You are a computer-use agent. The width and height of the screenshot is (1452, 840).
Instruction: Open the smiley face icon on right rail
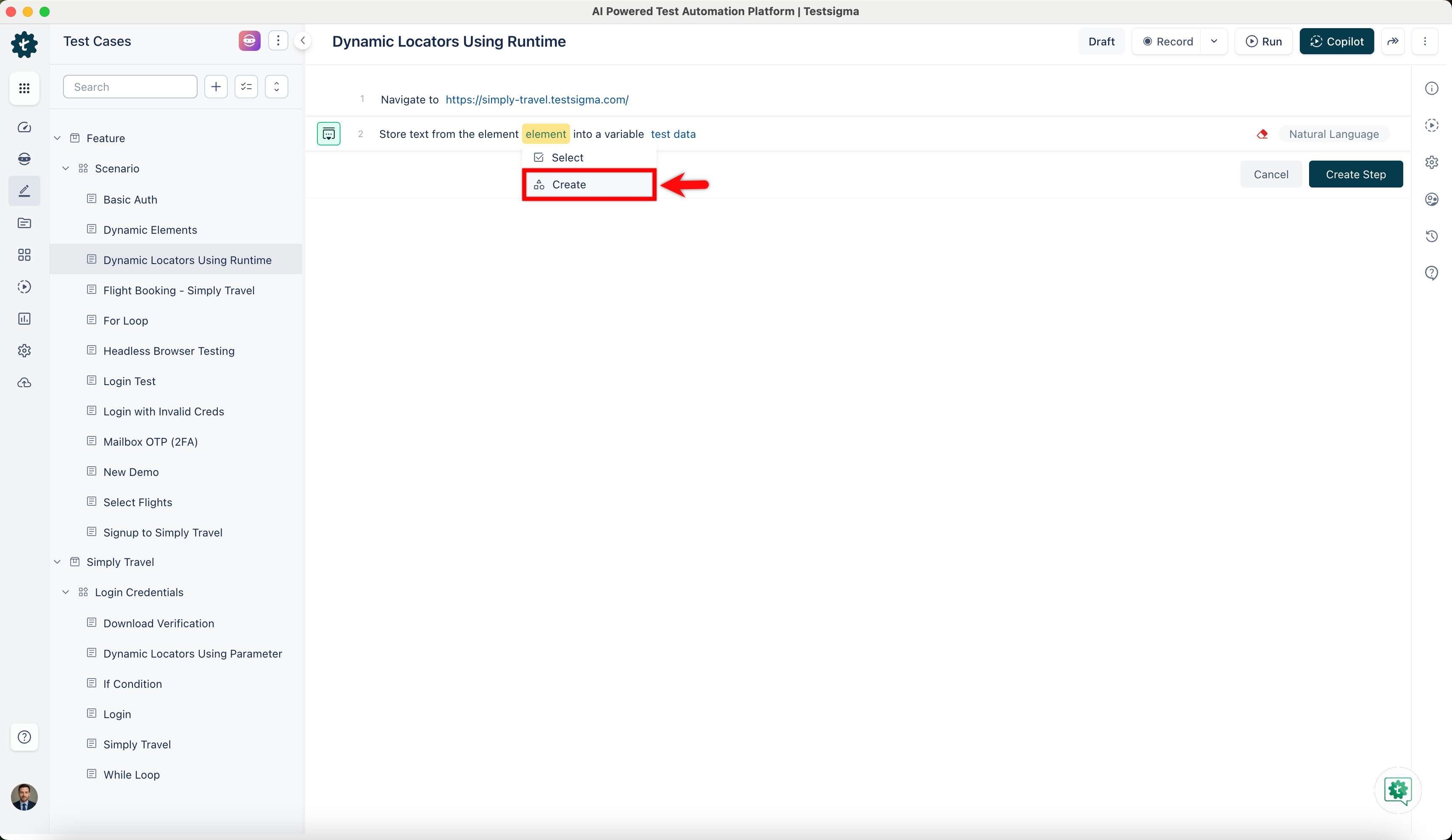[1432, 199]
